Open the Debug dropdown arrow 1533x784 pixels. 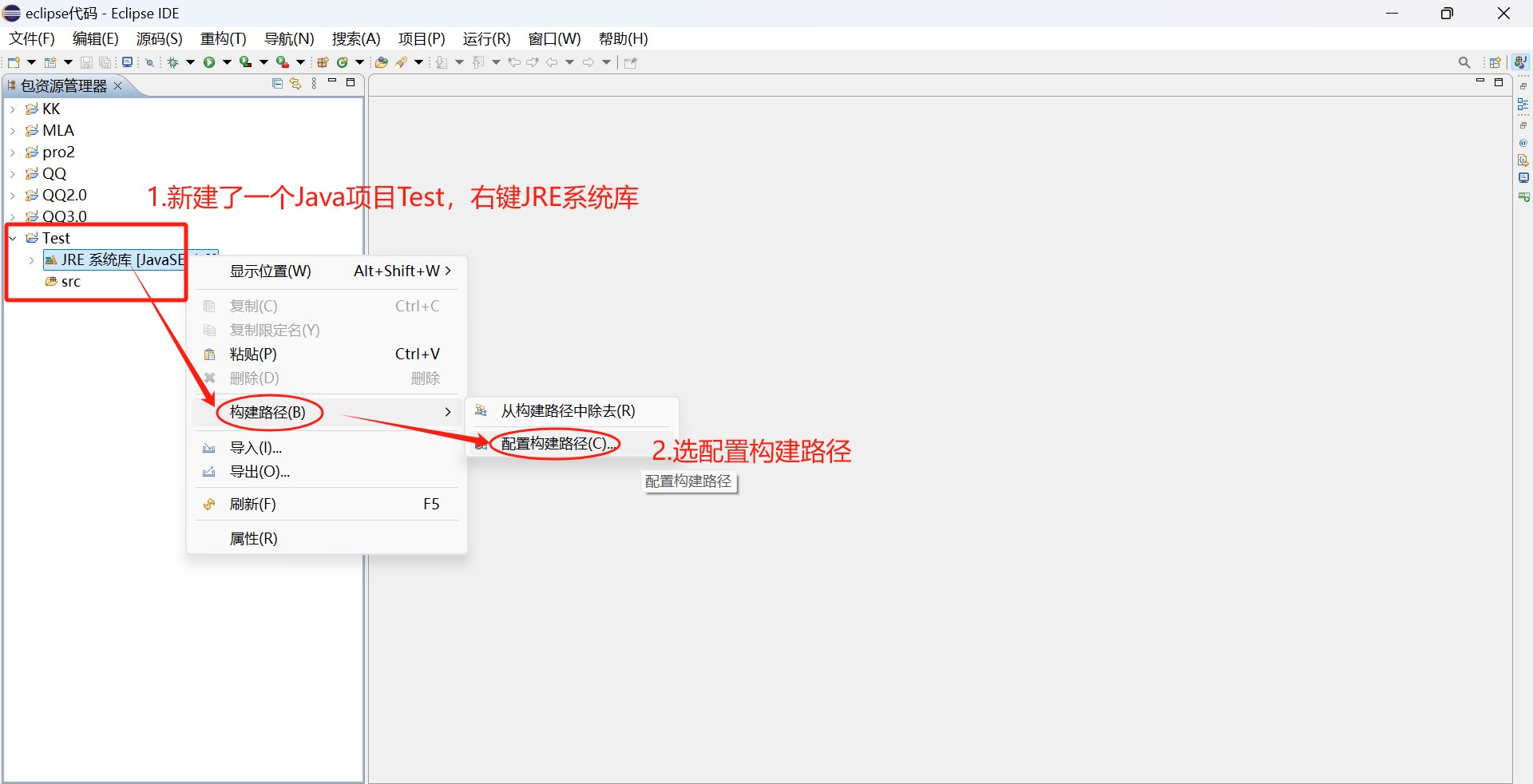(190, 62)
